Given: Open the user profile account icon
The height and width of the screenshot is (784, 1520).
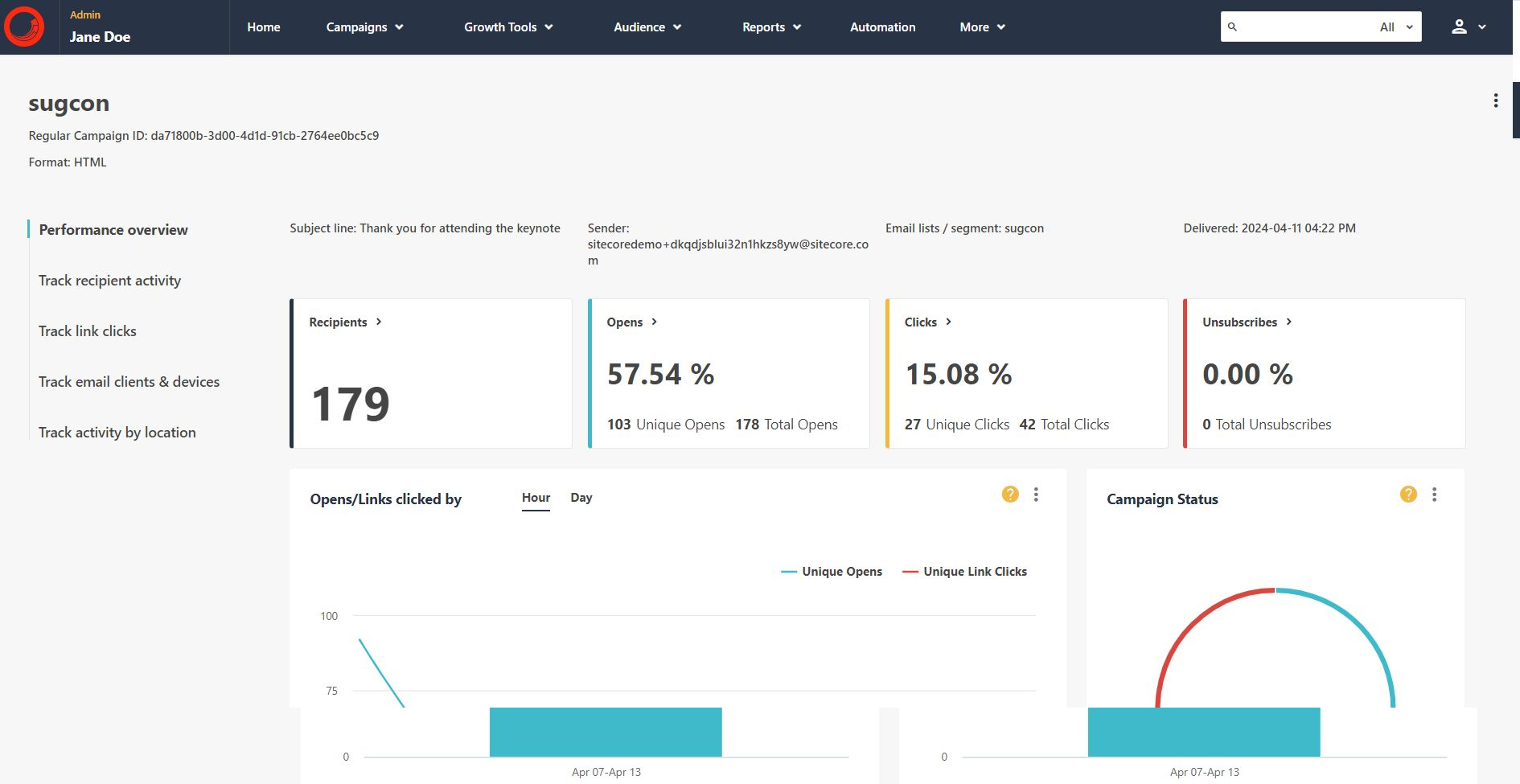Looking at the screenshot, I should 1459,27.
